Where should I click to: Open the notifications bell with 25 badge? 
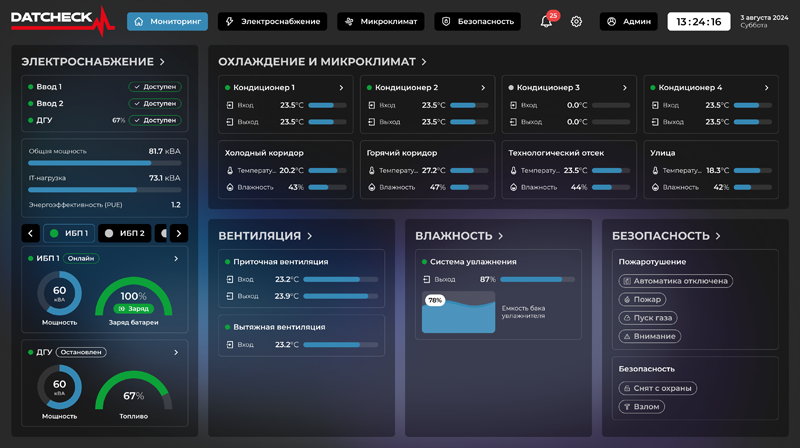click(547, 21)
